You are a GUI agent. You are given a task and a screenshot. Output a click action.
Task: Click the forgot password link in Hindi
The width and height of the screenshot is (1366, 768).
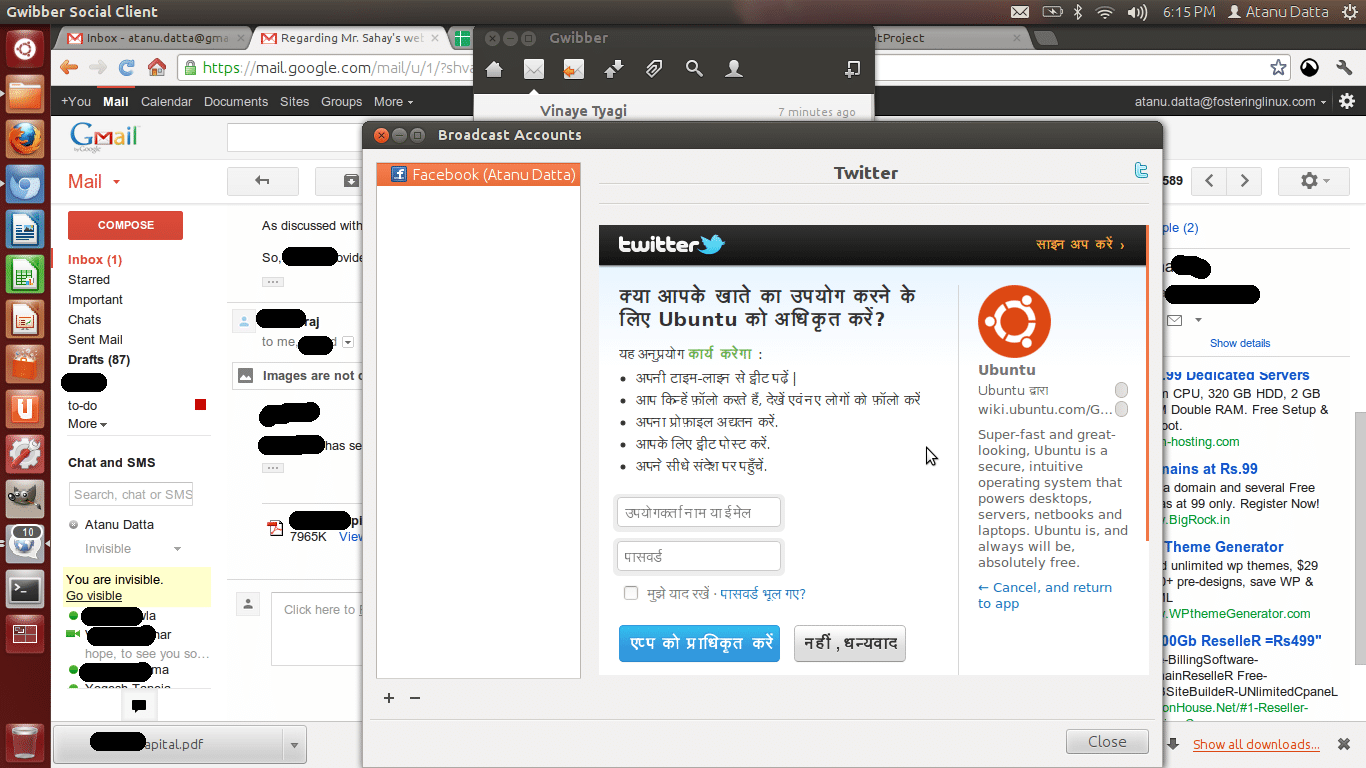[763, 593]
